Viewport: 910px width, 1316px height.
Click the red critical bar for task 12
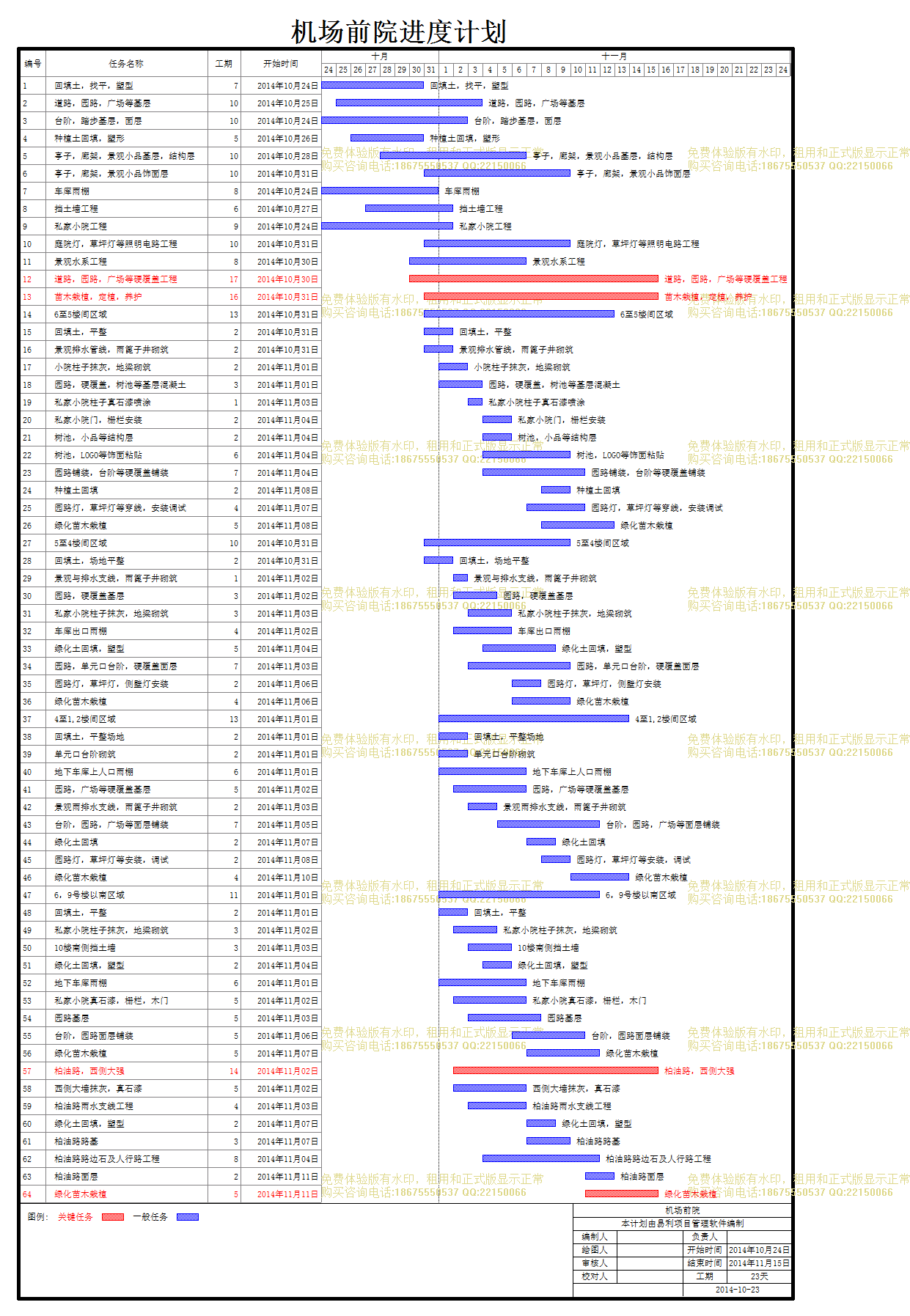tap(534, 279)
